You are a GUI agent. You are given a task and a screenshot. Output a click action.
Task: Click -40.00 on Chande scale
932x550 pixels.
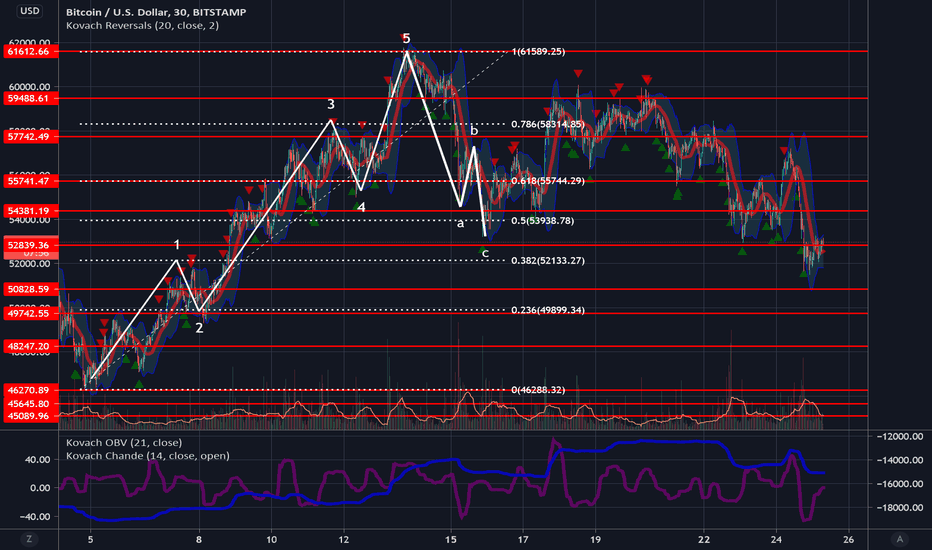(33, 517)
